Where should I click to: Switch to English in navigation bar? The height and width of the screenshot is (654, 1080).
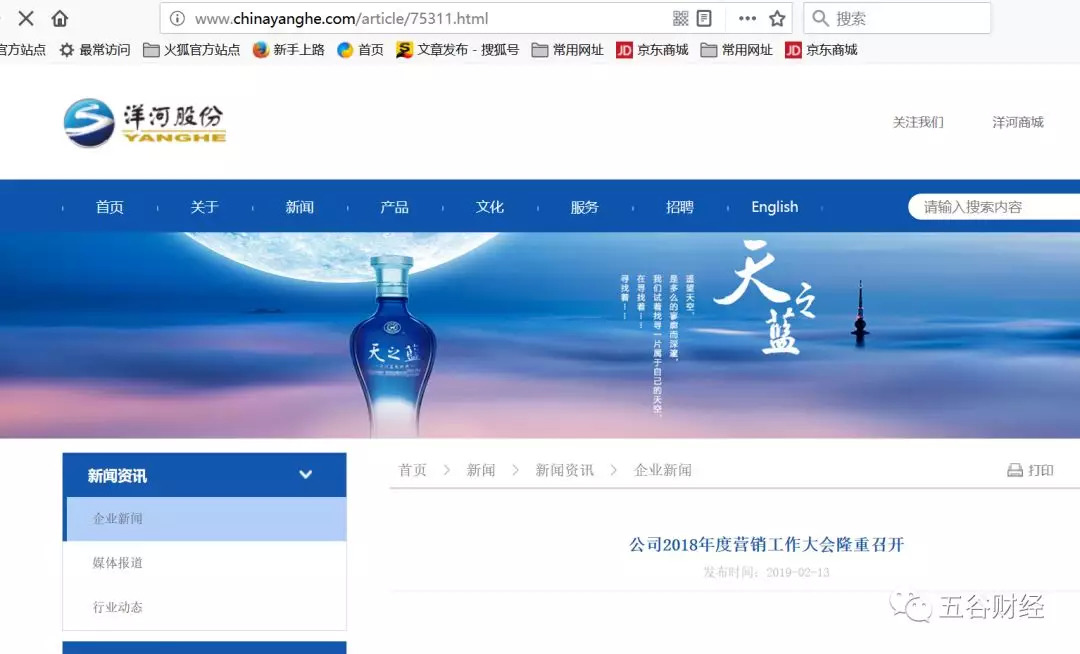coord(775,207)
